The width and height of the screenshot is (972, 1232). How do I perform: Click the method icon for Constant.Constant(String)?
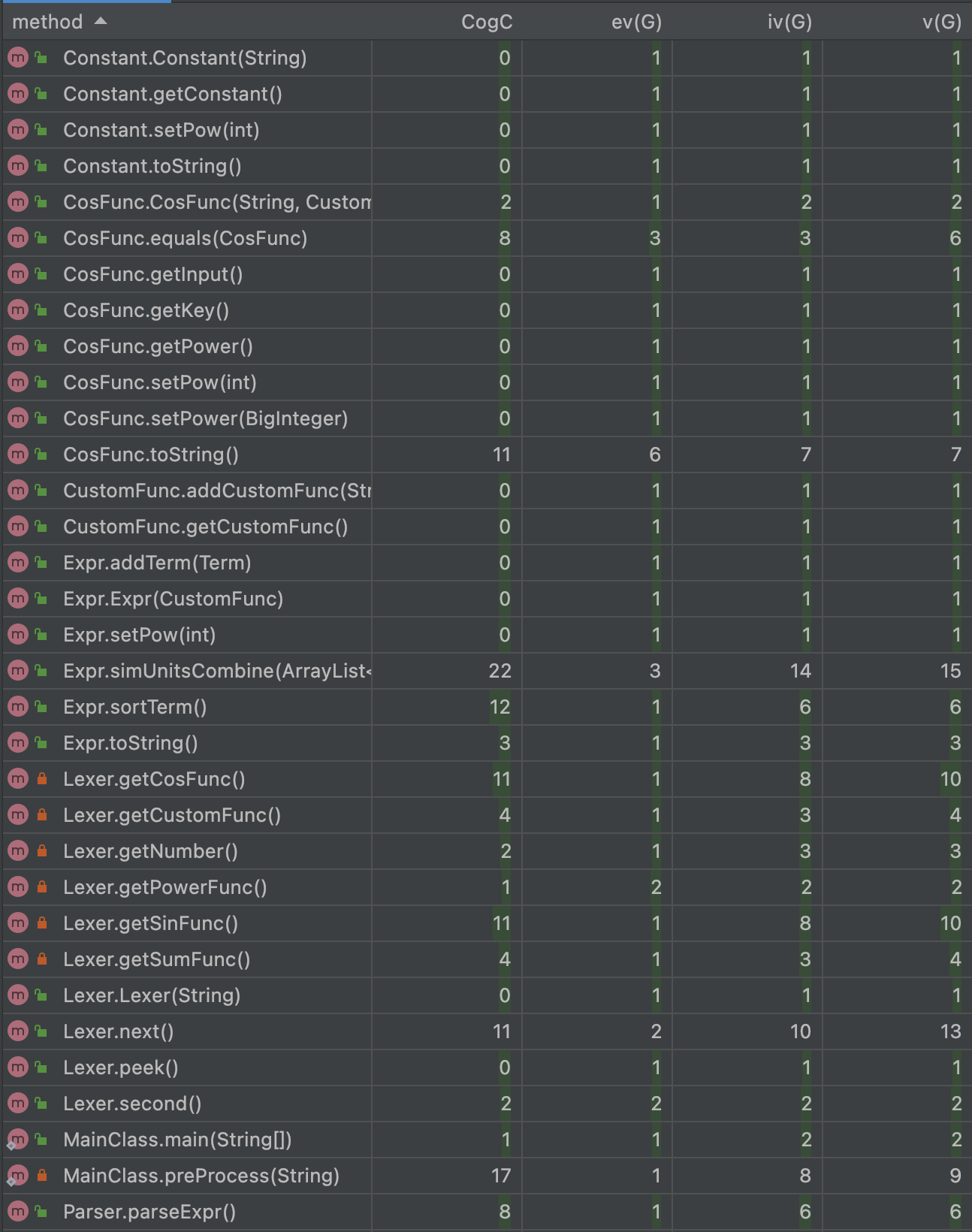[18, 58]
